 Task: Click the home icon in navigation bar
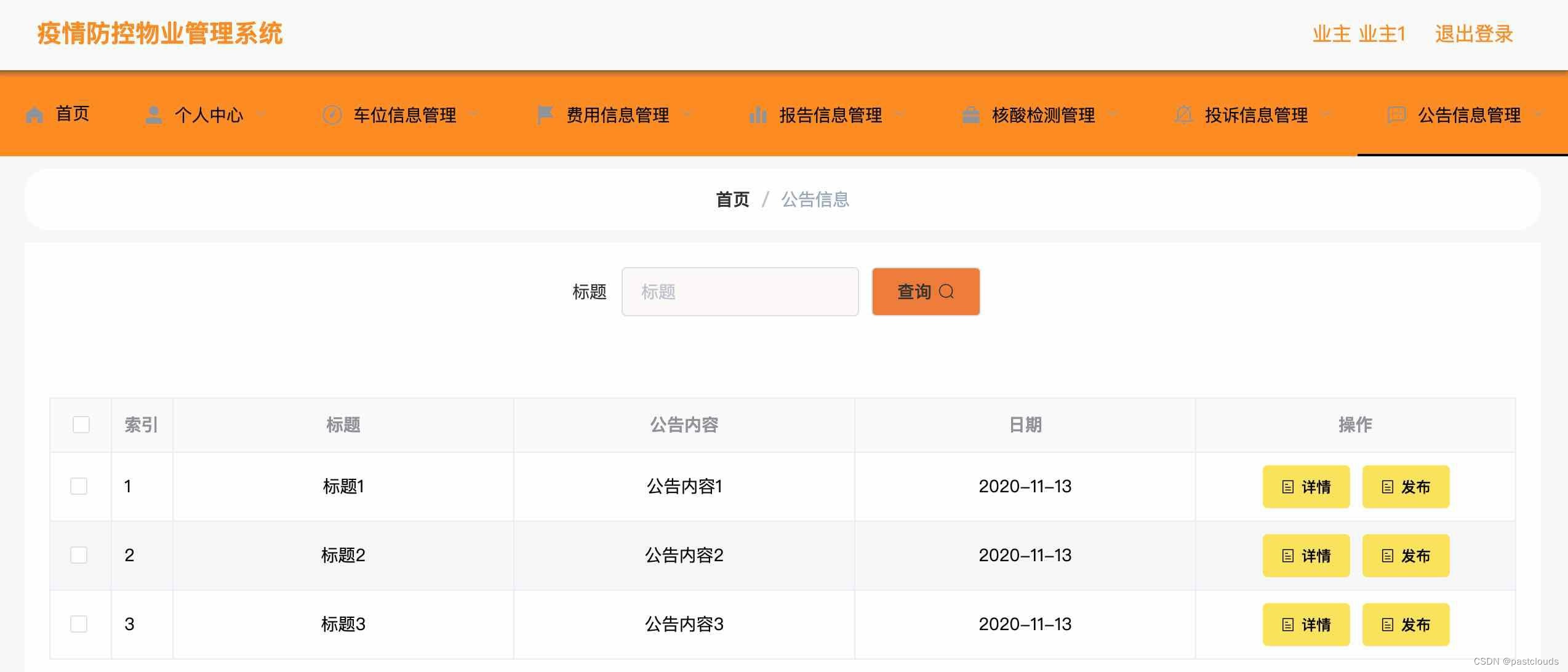(x=34, y=115)
